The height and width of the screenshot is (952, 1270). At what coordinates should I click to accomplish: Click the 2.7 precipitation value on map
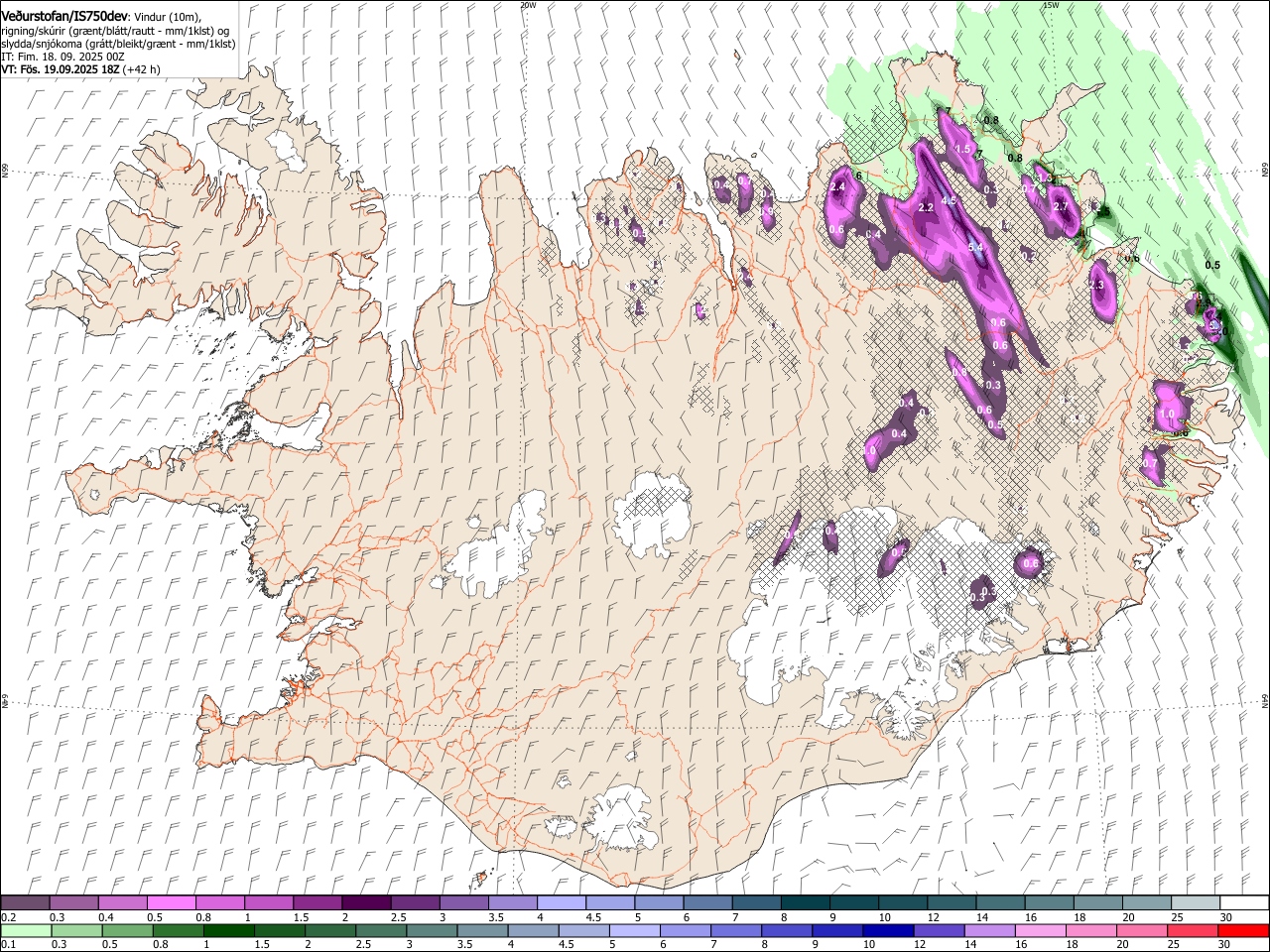click(1060, 207)
